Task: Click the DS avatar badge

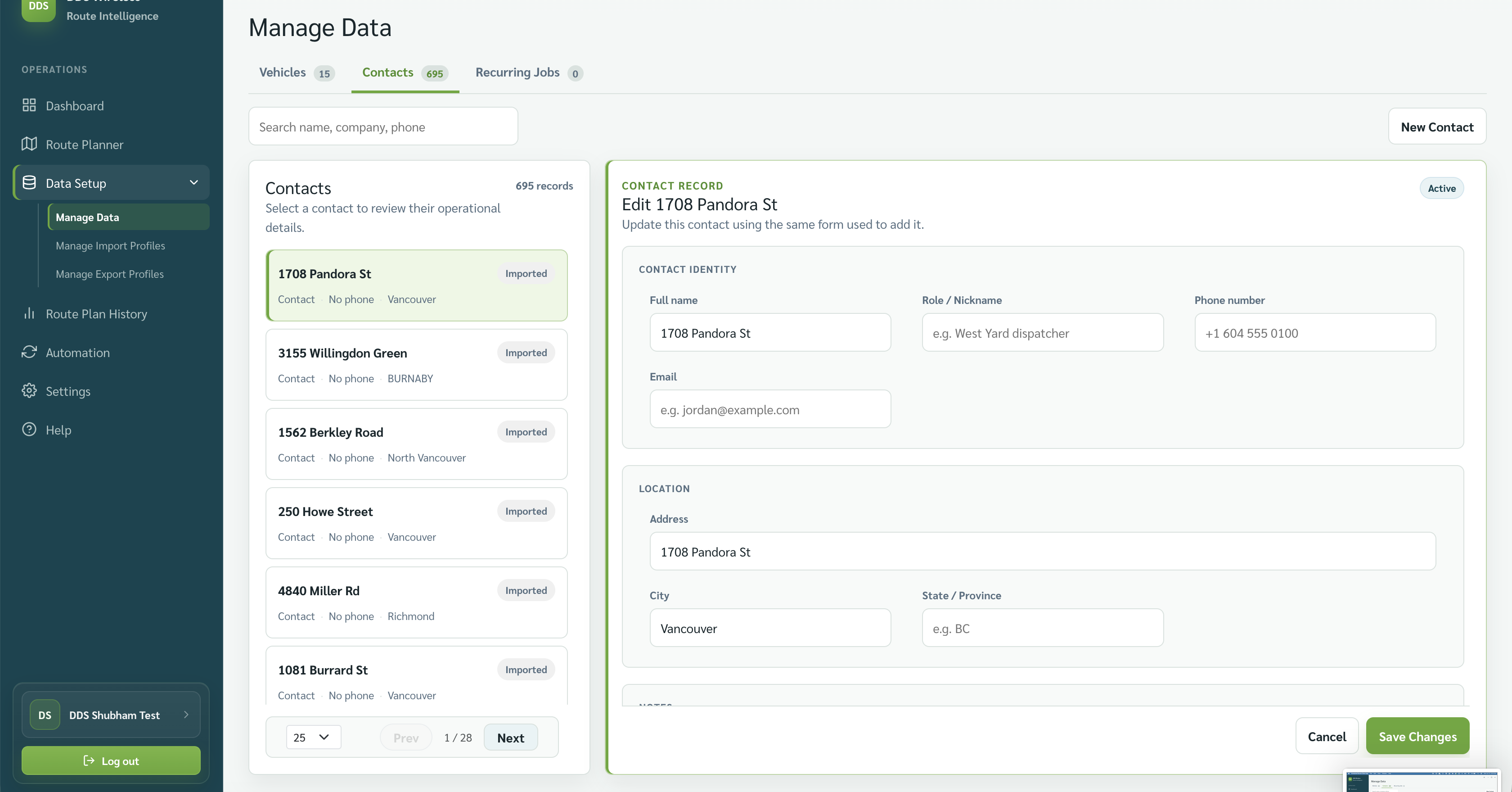Action: tap(45, 715)
